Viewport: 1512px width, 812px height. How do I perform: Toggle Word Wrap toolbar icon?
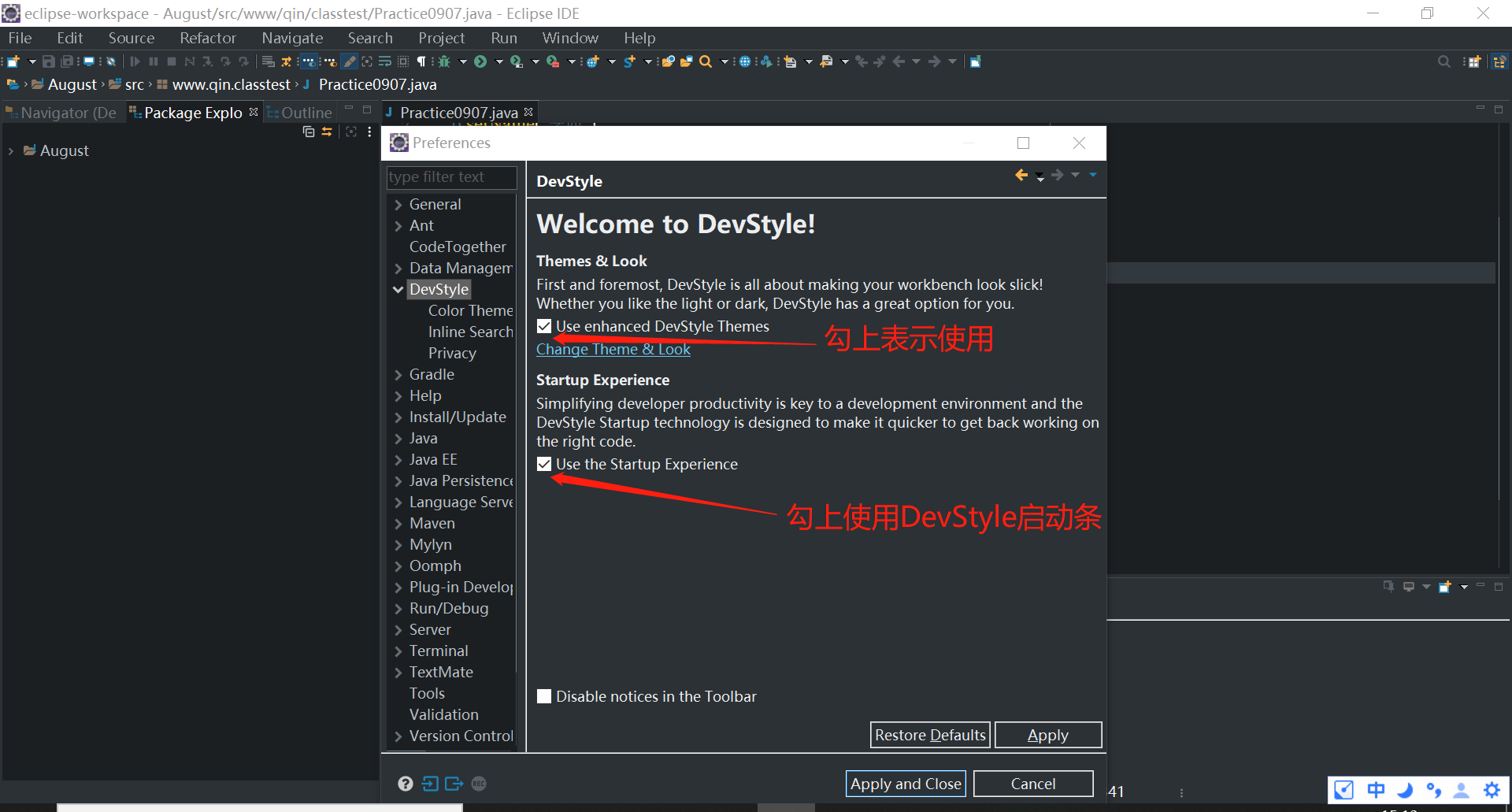[x=385, y=61]
